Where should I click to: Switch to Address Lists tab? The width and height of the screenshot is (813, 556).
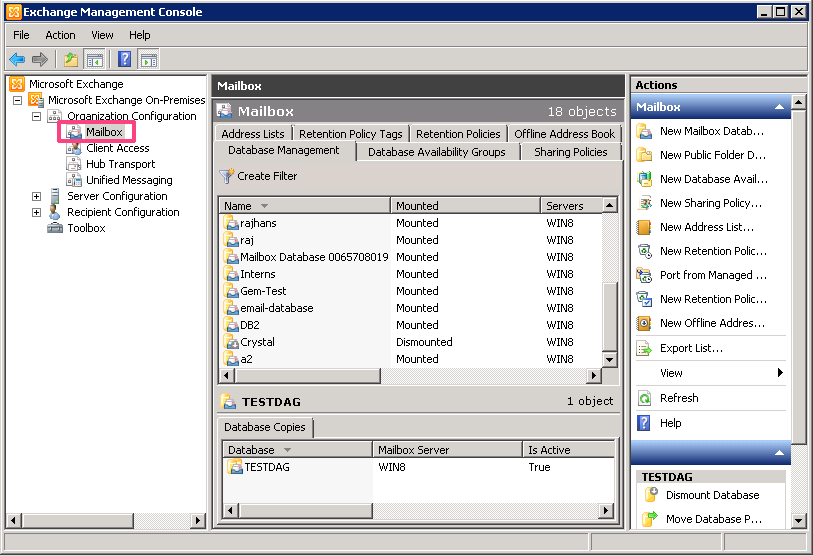(253, 134)
